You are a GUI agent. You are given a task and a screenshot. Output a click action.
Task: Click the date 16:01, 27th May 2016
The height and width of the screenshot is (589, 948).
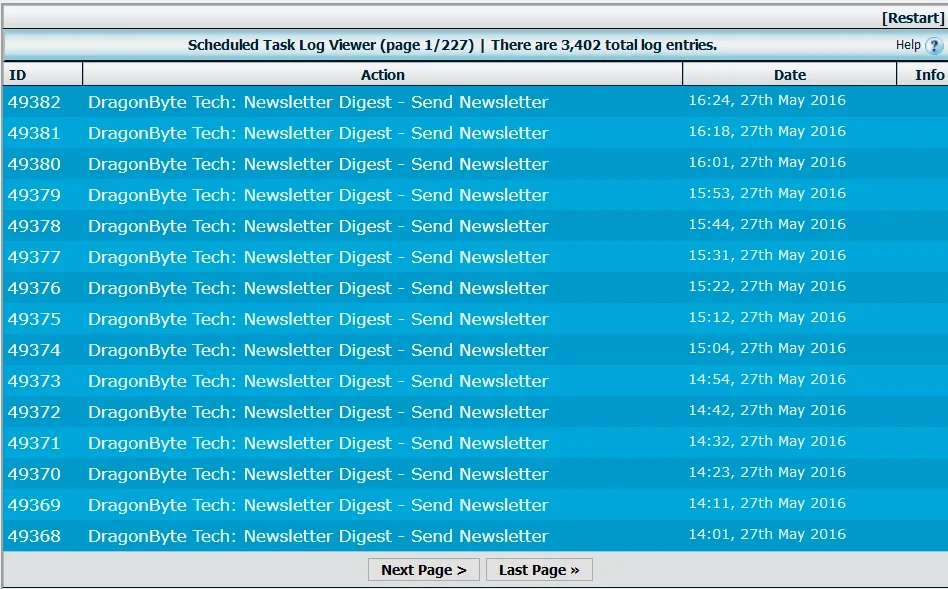point(767,162)
